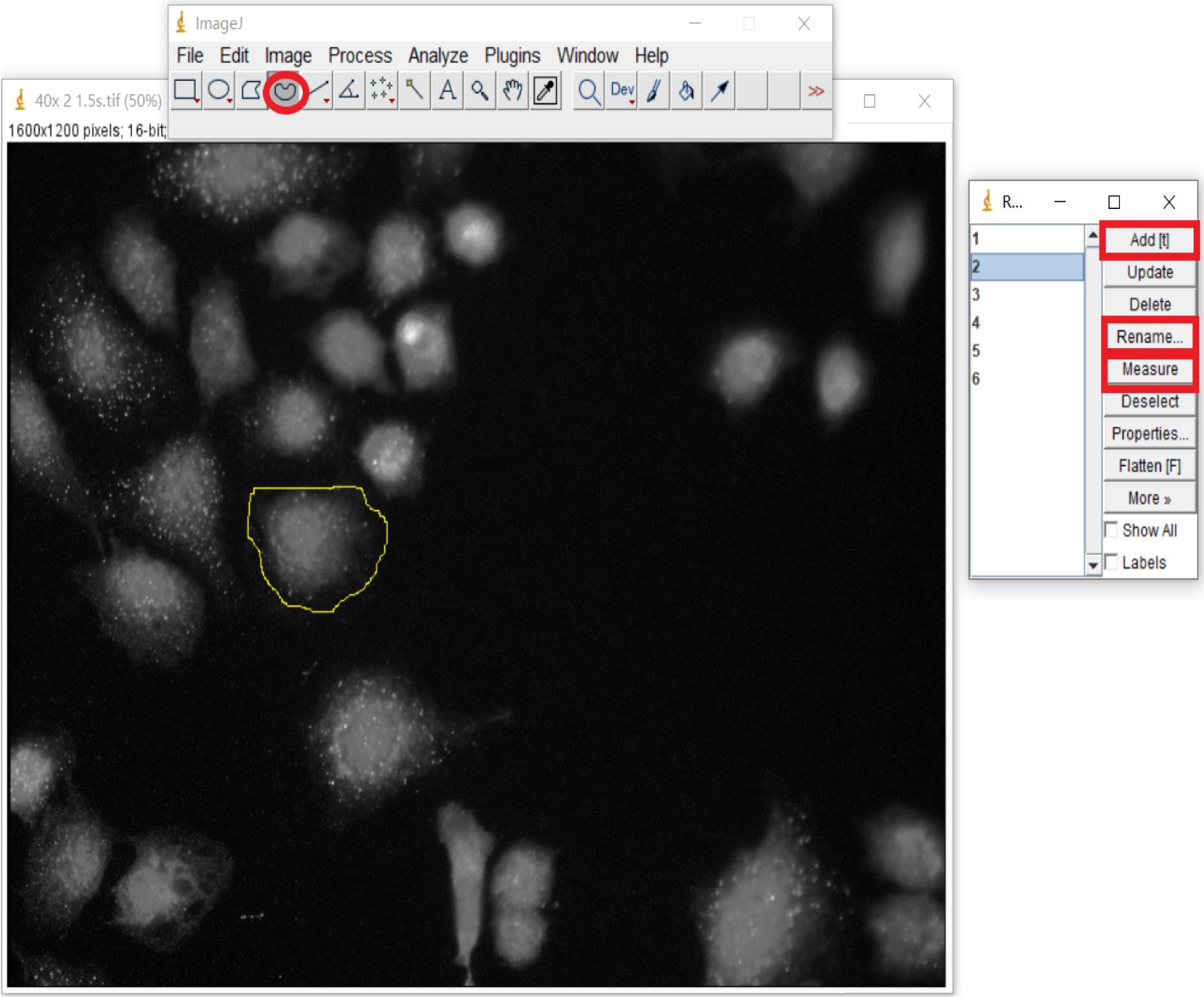Select the Rectangle selection tool
This screenshot has width=1204, height=997.
coord(186,91)
